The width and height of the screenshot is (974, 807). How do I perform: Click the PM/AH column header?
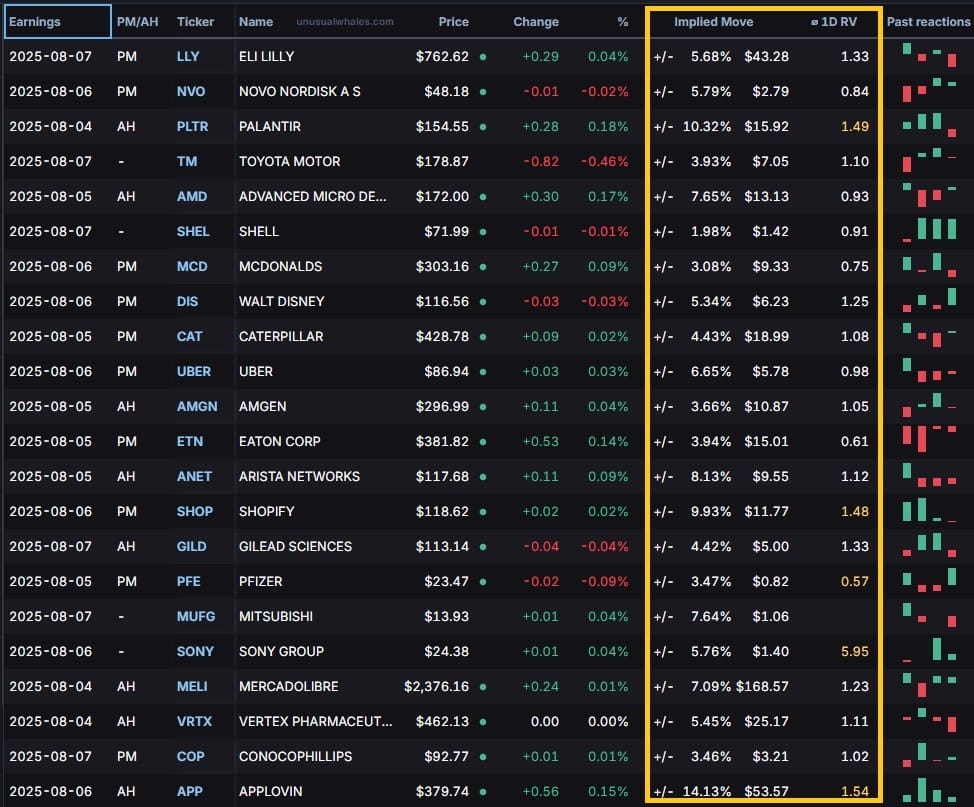point(137,22)
